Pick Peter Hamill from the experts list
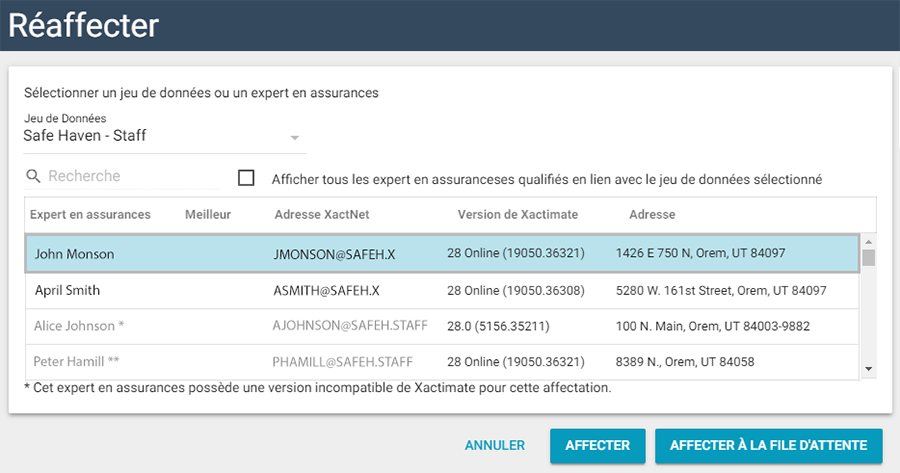 76,361
